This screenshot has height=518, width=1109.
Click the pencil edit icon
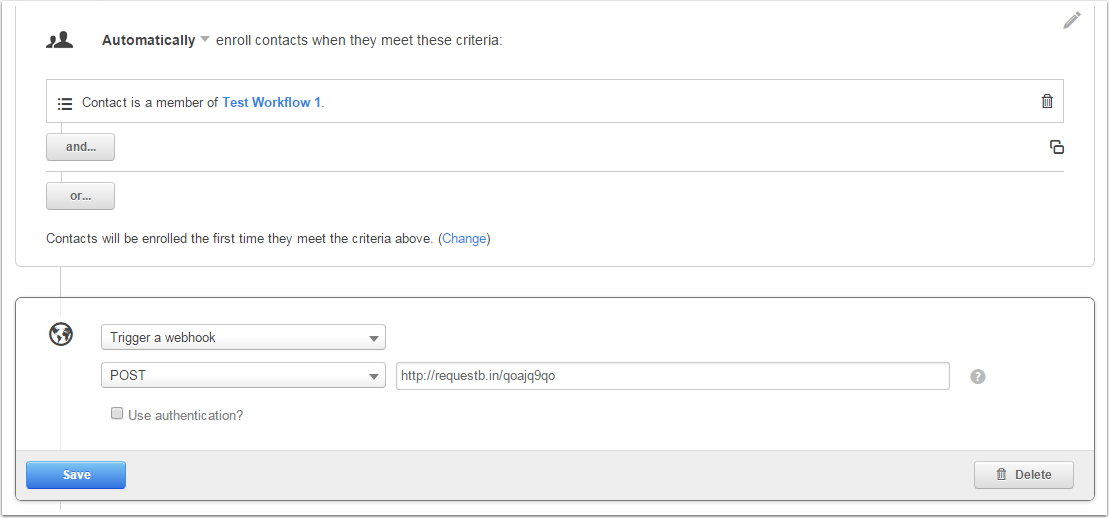coord(1072,20)
